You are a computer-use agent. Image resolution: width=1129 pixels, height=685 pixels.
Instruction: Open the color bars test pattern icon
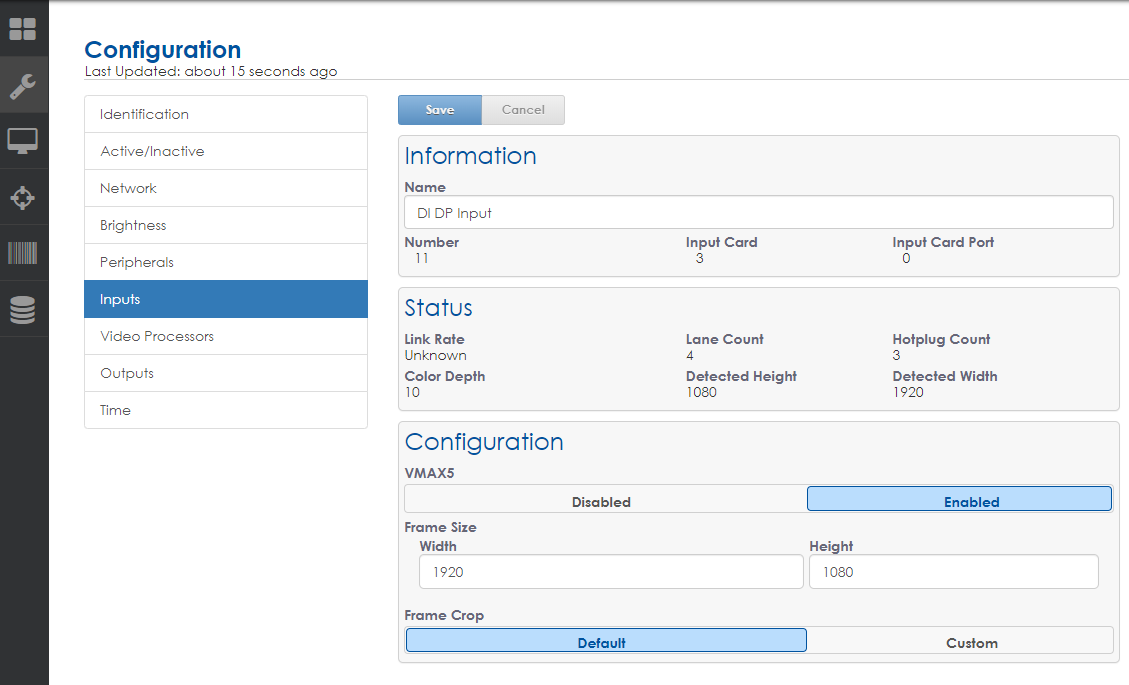coord(22,253)
